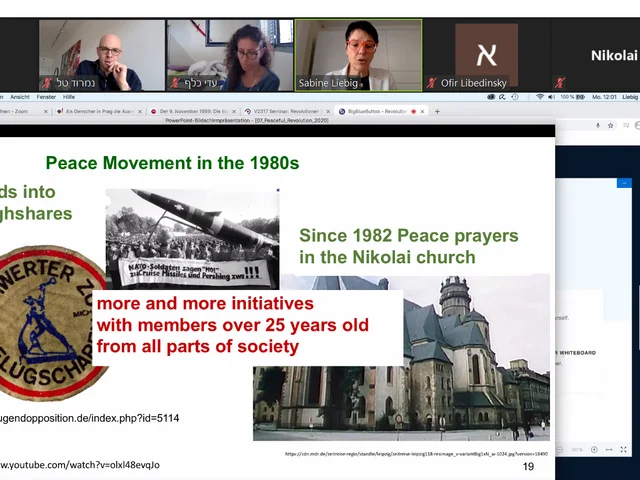Select נמרוד טל participant video
Screen dimensions: 640x480
102,55
